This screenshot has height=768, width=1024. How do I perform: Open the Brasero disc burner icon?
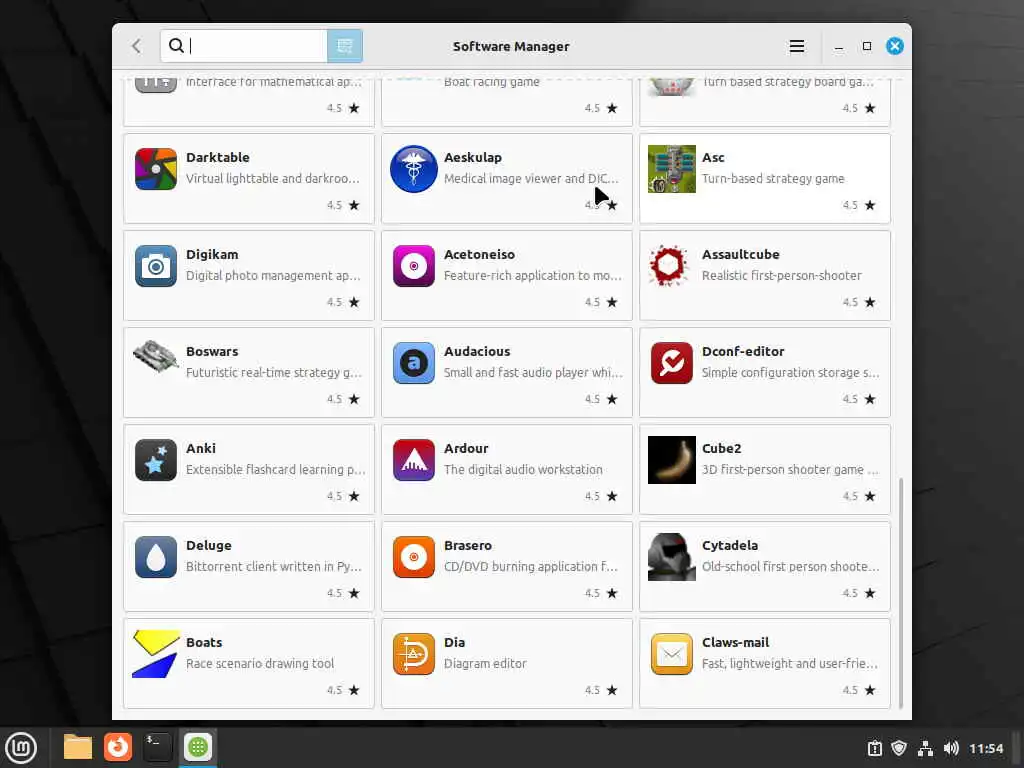coord(413,557)
